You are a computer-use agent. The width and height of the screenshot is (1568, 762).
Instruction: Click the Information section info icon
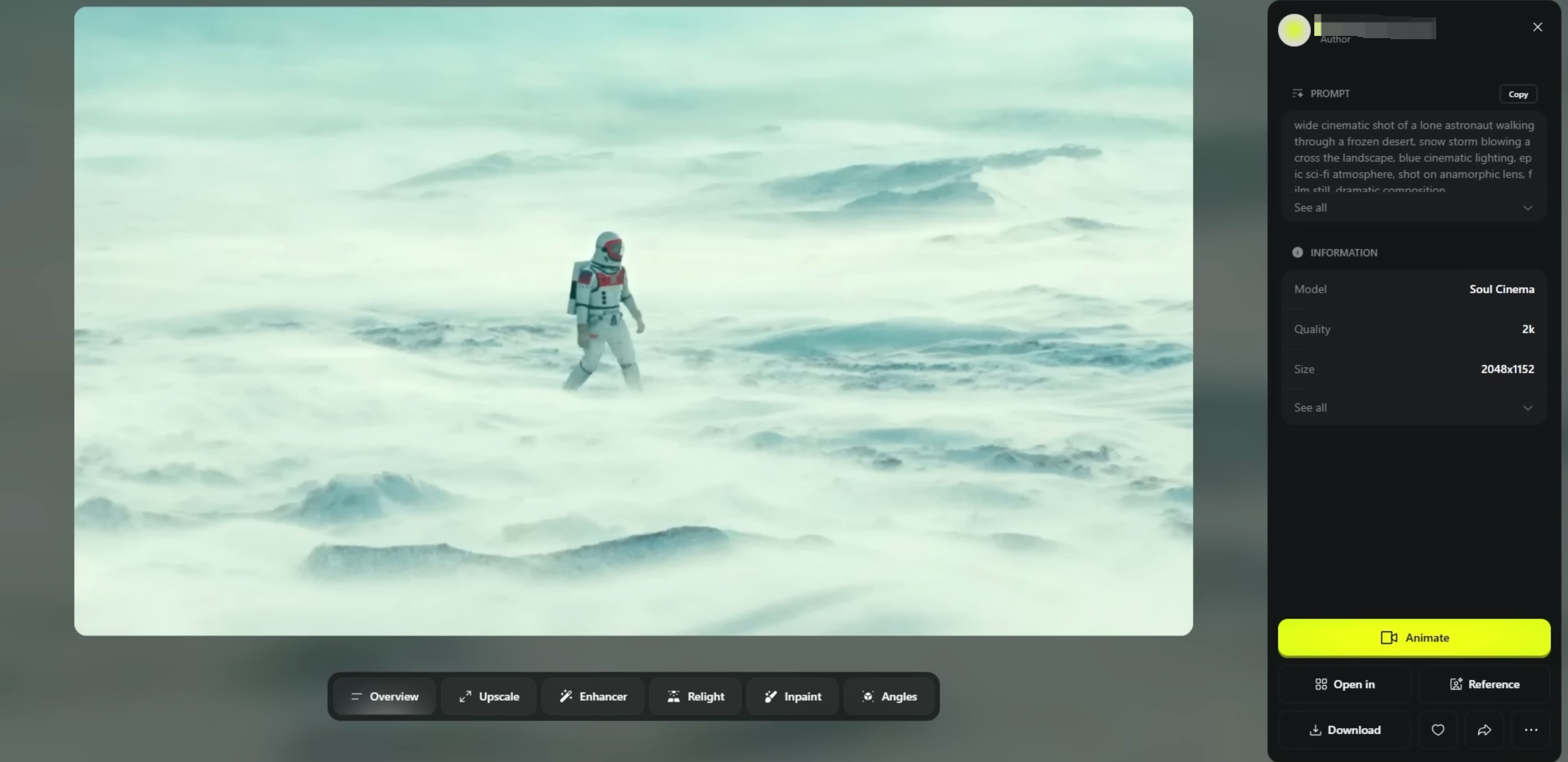click(x=1297, y=253)
